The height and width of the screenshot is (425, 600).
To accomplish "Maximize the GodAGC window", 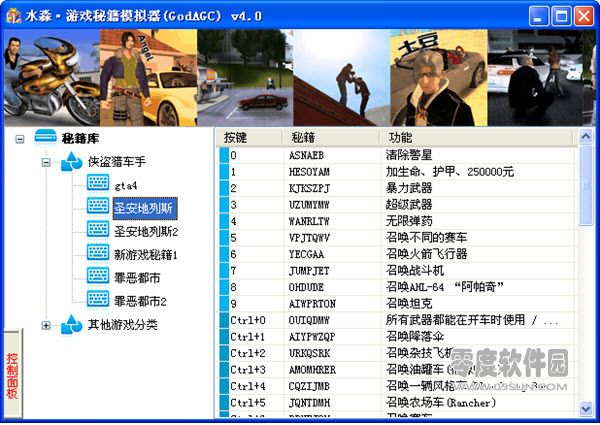I will (x=561, y=16).
